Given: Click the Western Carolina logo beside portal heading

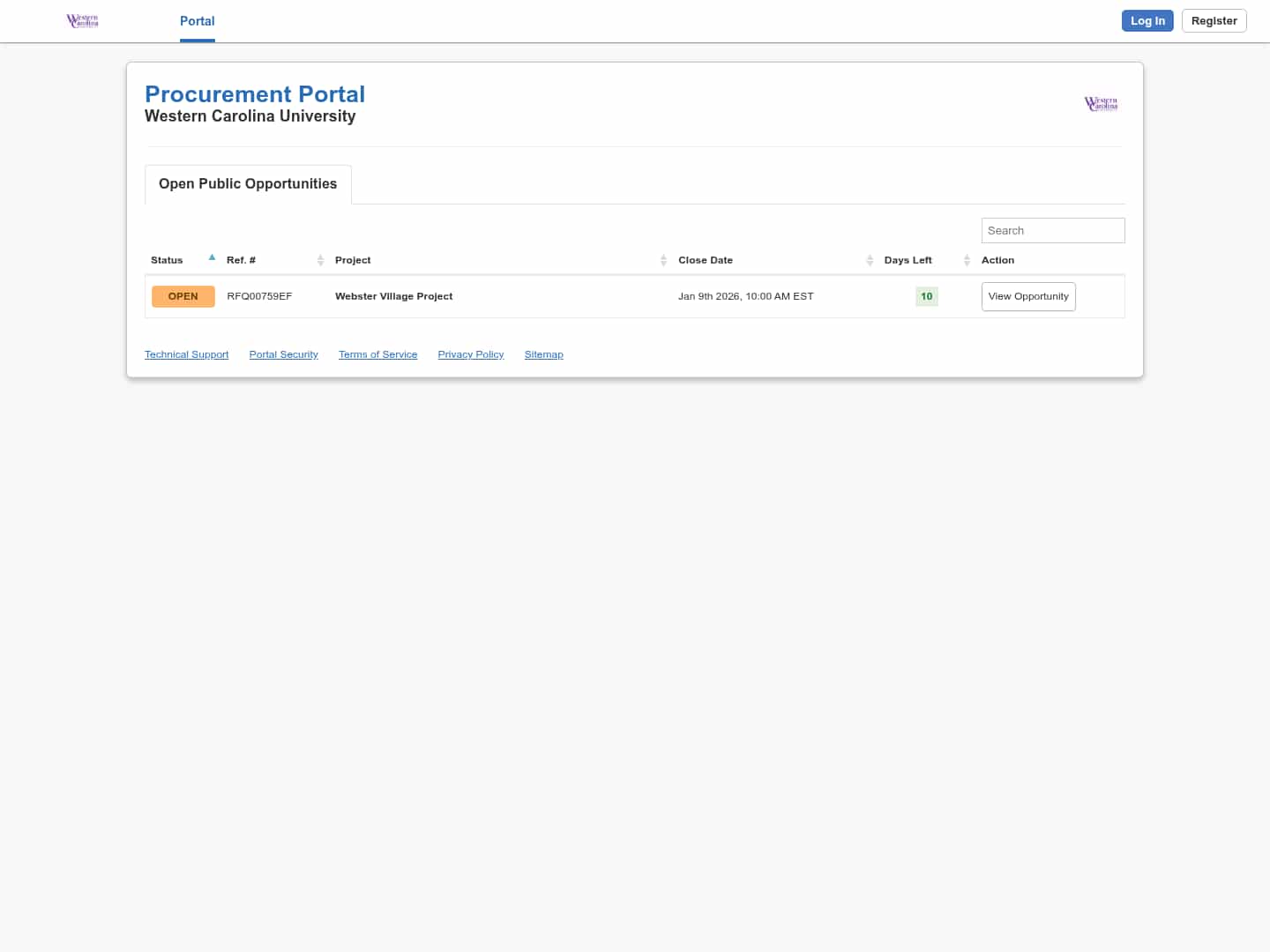Looking at the screenshot, I should click(1101, 104).
